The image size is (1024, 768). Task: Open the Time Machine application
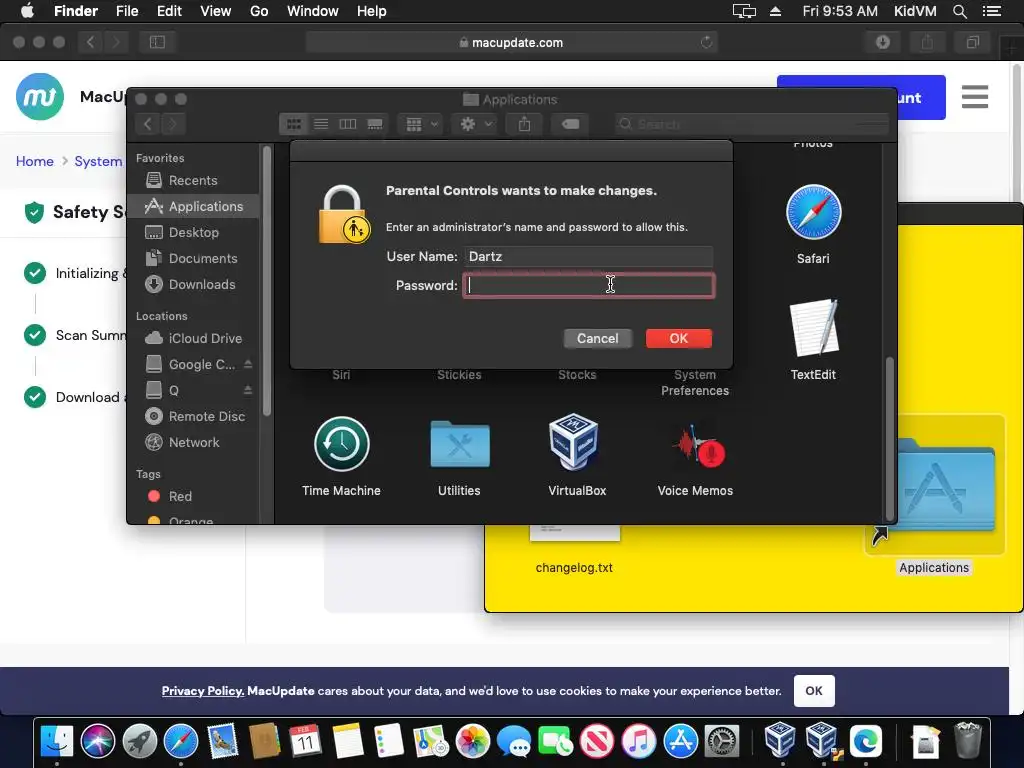pos(341,444)
